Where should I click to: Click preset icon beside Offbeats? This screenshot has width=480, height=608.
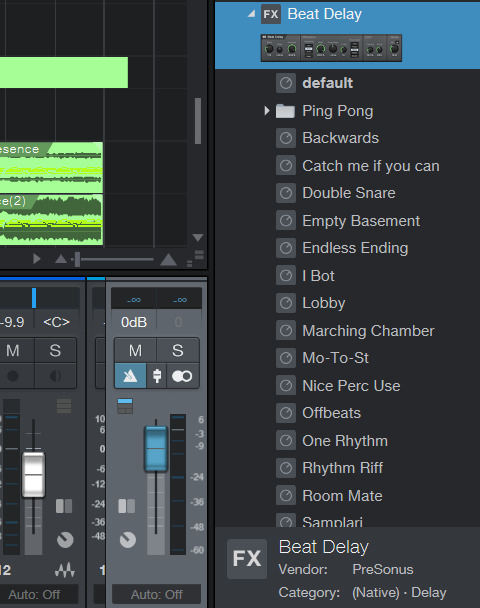tap(286, 413)
